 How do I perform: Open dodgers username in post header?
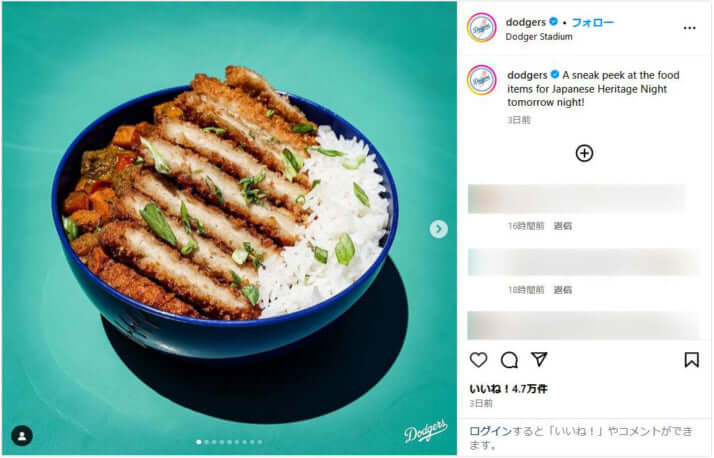pyautogui.click(x=525, y=22)
